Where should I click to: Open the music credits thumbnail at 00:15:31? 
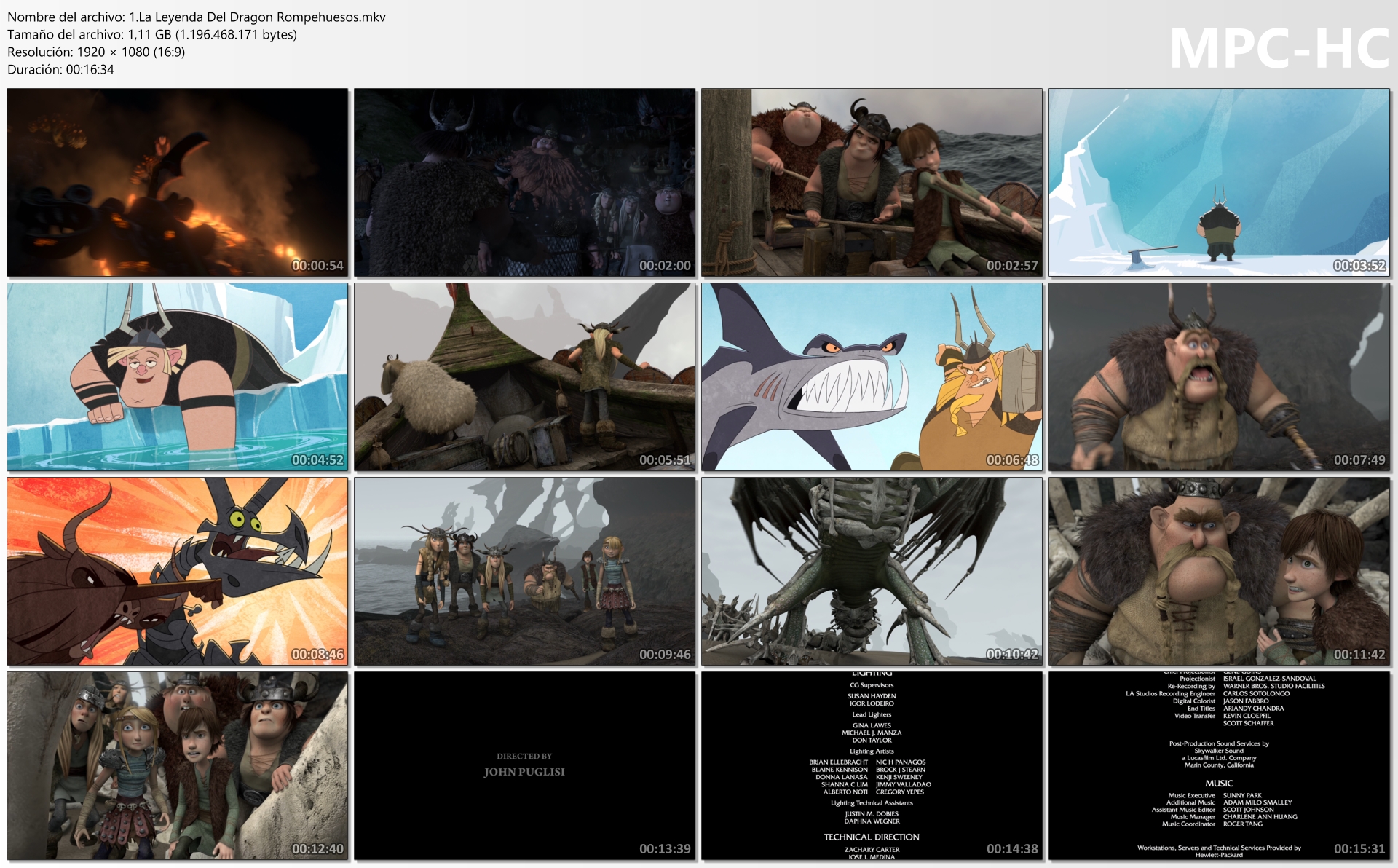coord(1220,765)
